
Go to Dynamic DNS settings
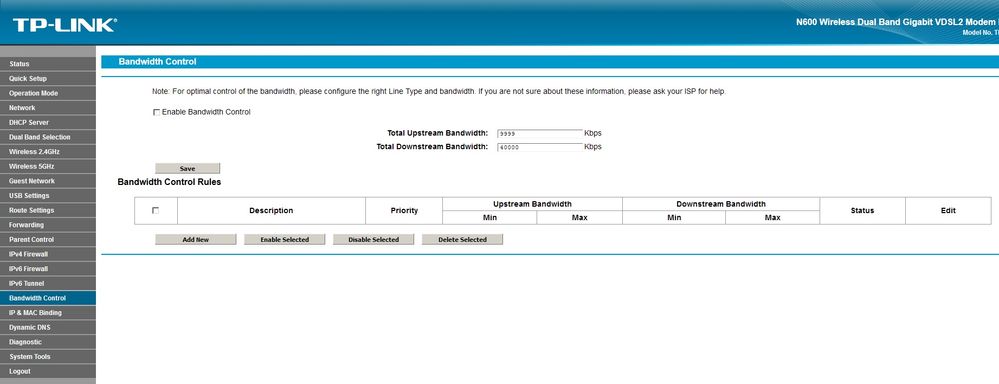pos(48,327)
